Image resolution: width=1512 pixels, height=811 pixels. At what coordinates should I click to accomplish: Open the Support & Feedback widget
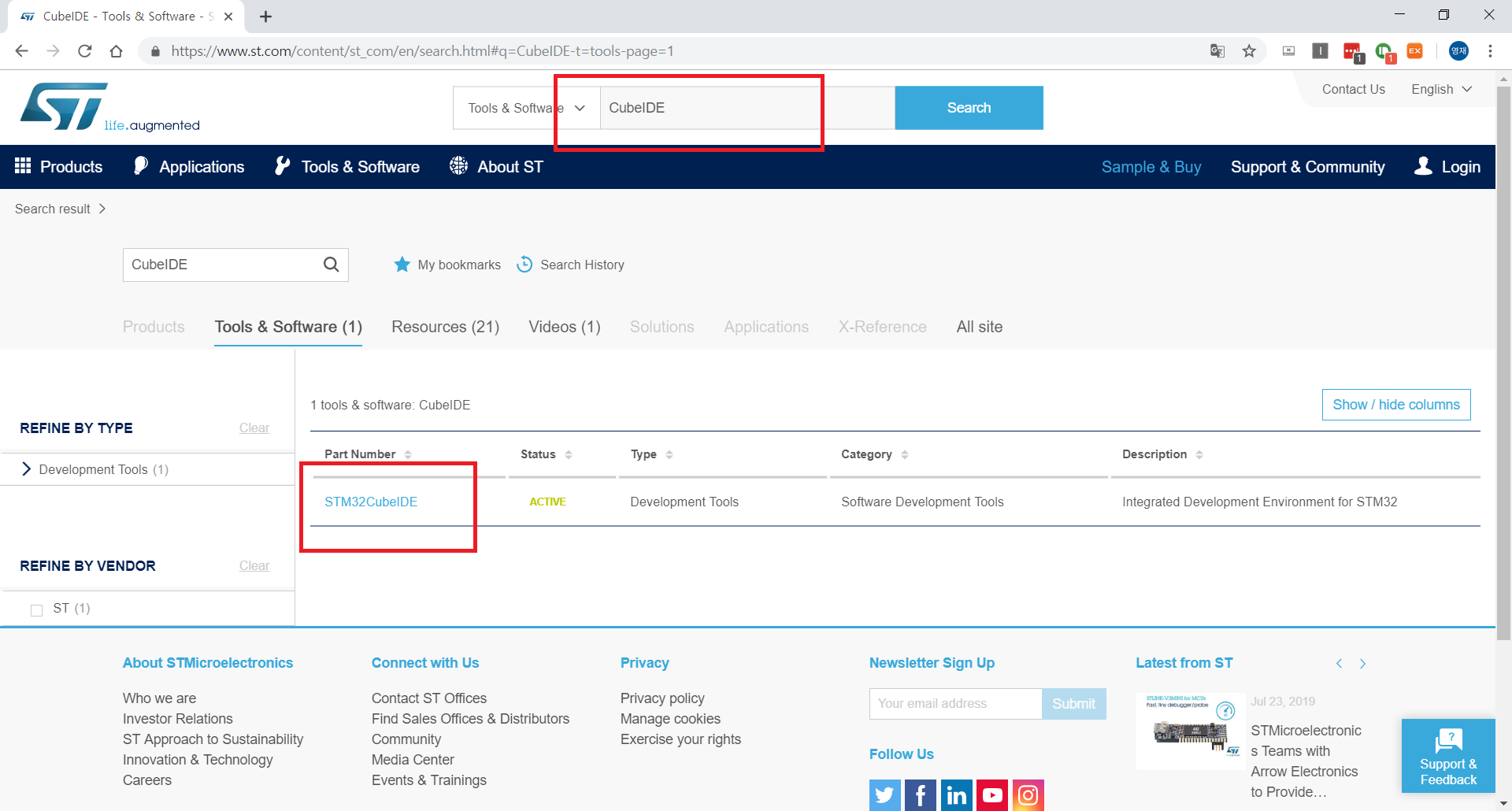tap(1448, 756)
